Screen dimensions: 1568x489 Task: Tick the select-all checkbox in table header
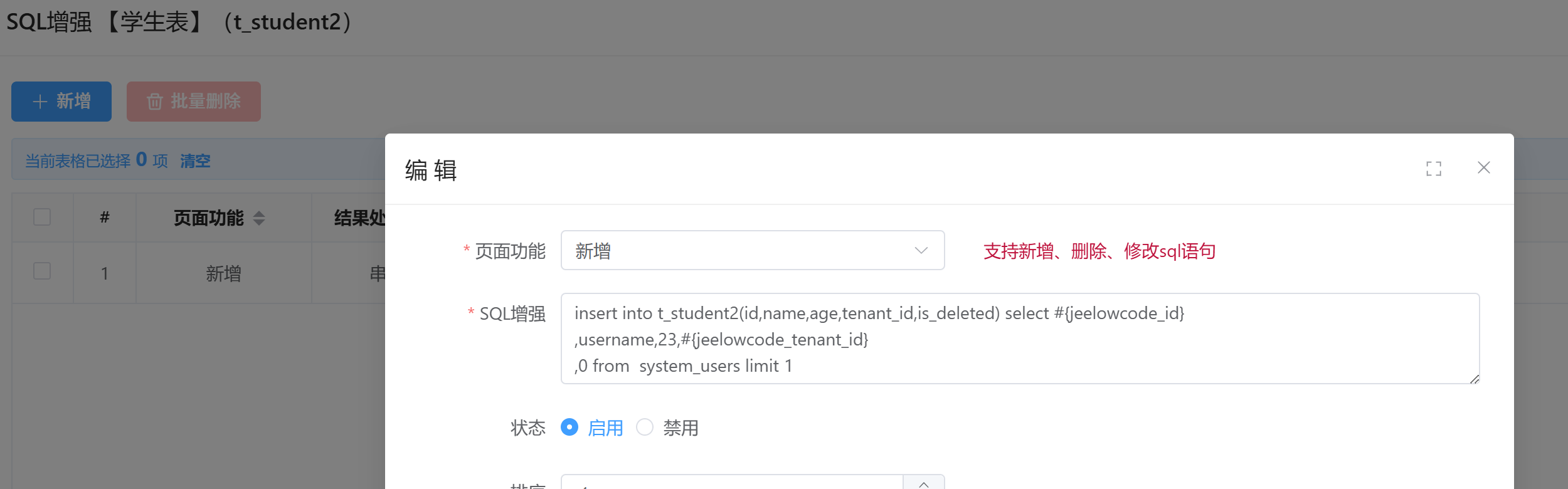coord(42,217)
